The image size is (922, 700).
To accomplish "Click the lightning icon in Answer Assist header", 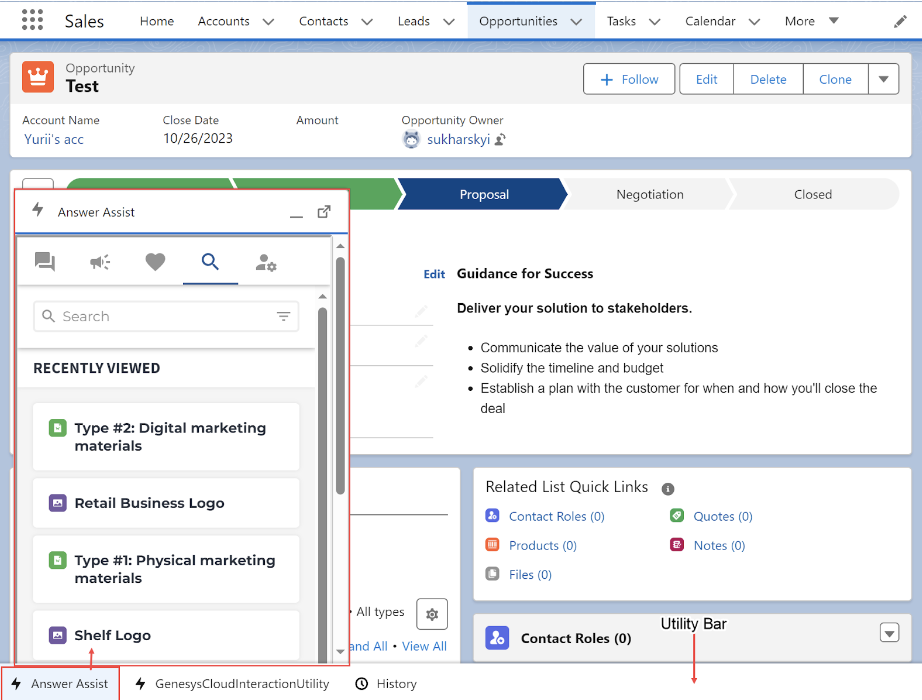I will 38,209.
